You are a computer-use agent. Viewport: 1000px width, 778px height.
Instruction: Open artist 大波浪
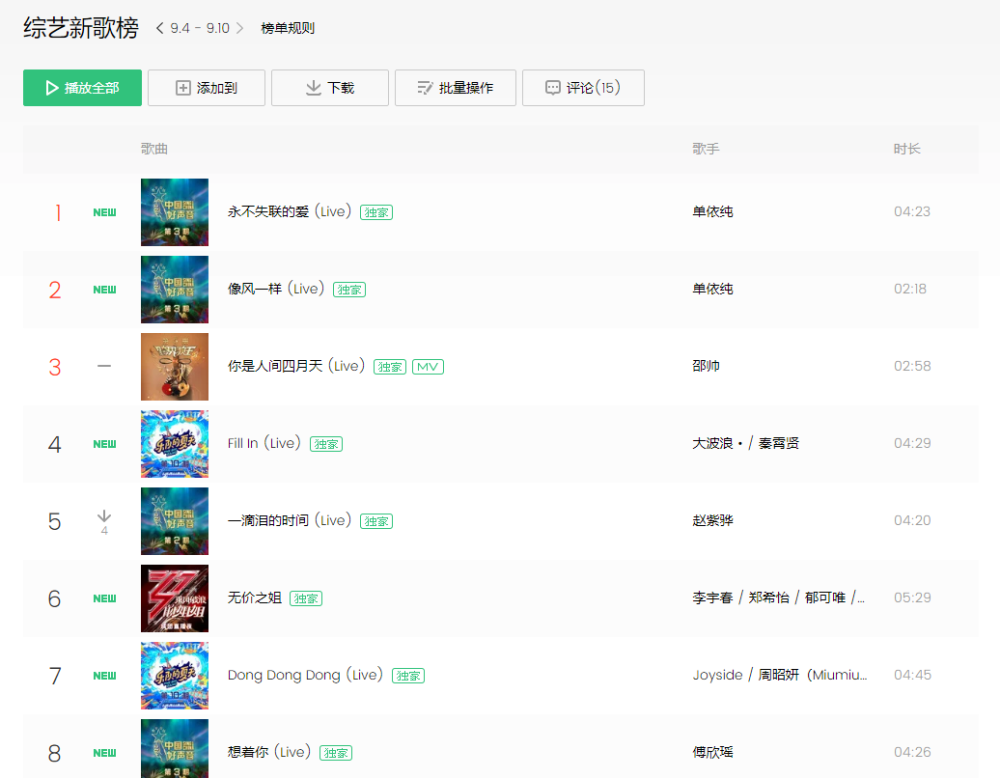coord(717,443)
